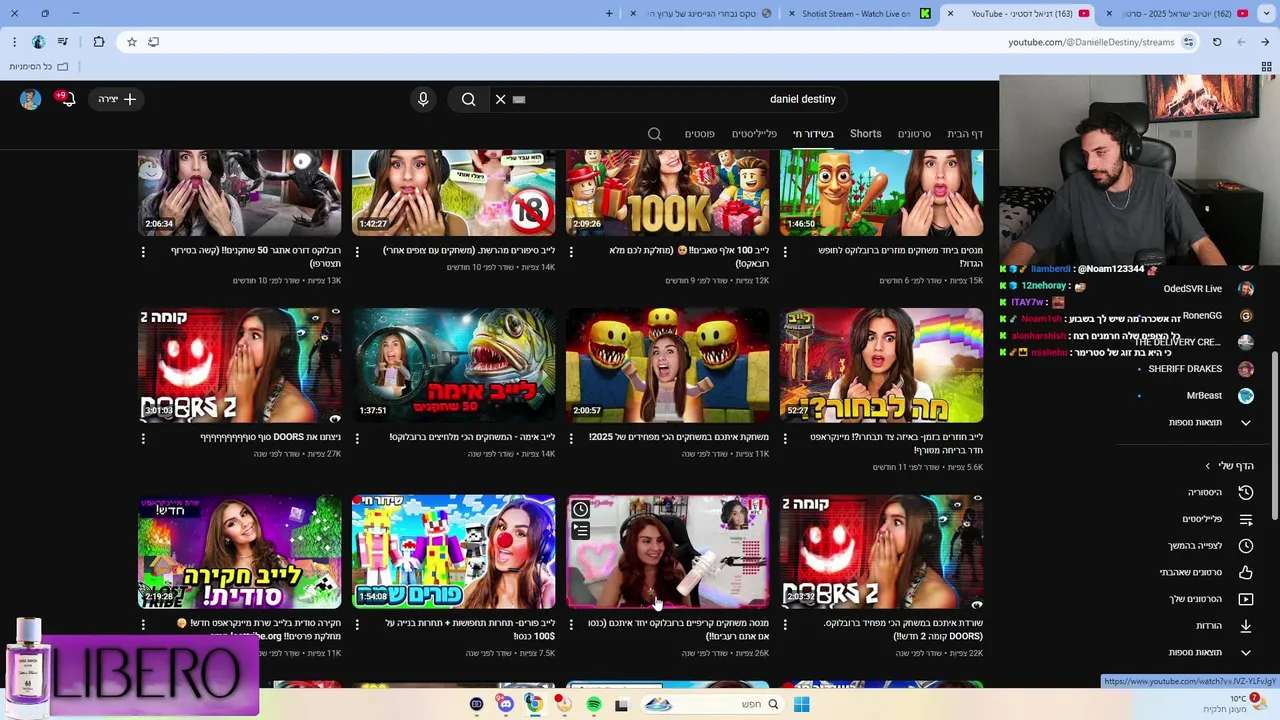Open video titled ניצחנו את DOORS
This screenshot has width=1280, height=720.
click(x=270, y=437)
